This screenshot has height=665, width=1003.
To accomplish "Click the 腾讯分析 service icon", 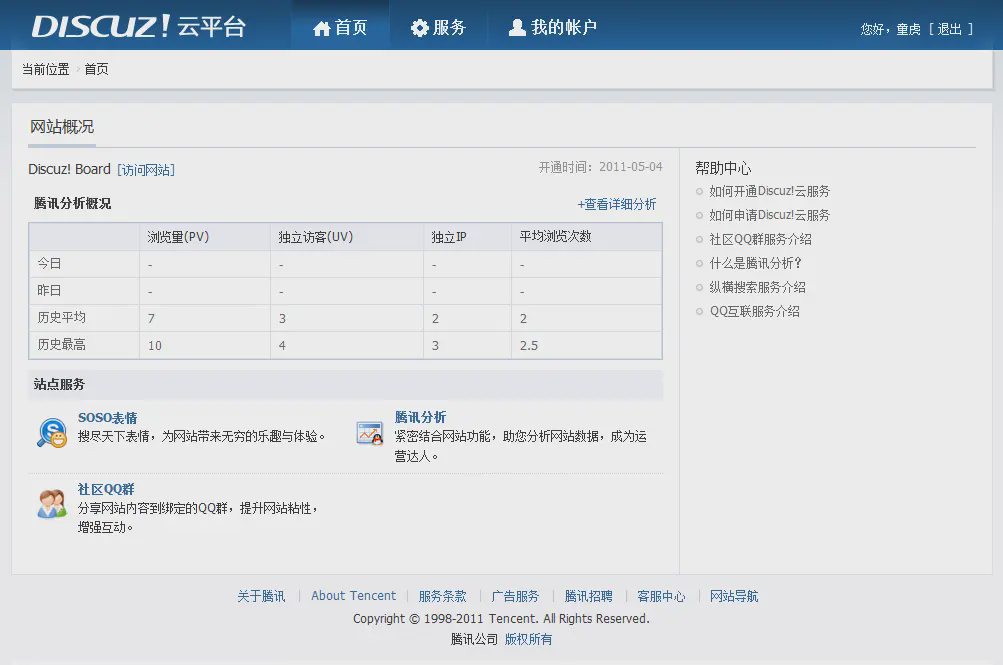I will [369, 432].
